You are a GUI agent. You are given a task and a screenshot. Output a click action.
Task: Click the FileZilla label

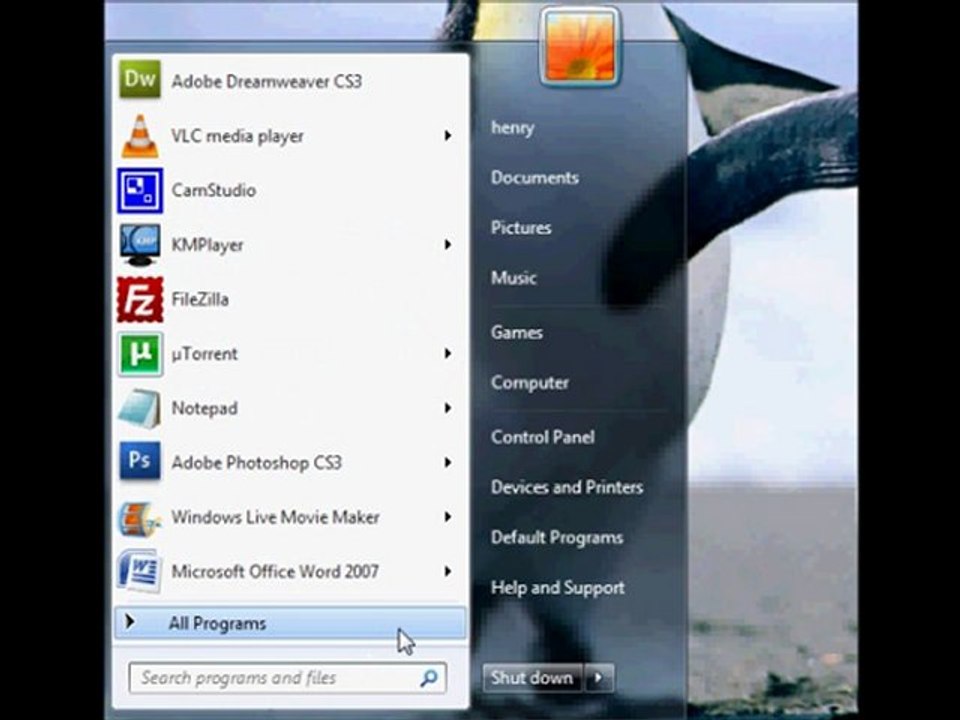pyautogui.click(x=200, y=299)
